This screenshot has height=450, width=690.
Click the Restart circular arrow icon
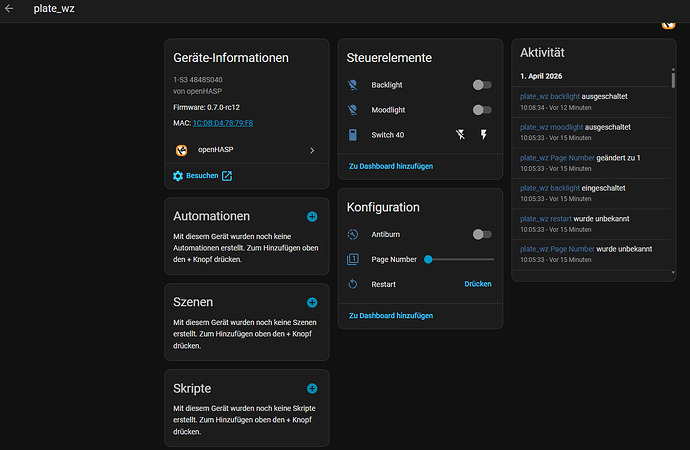pyautogui.click(x=352, y=284)
